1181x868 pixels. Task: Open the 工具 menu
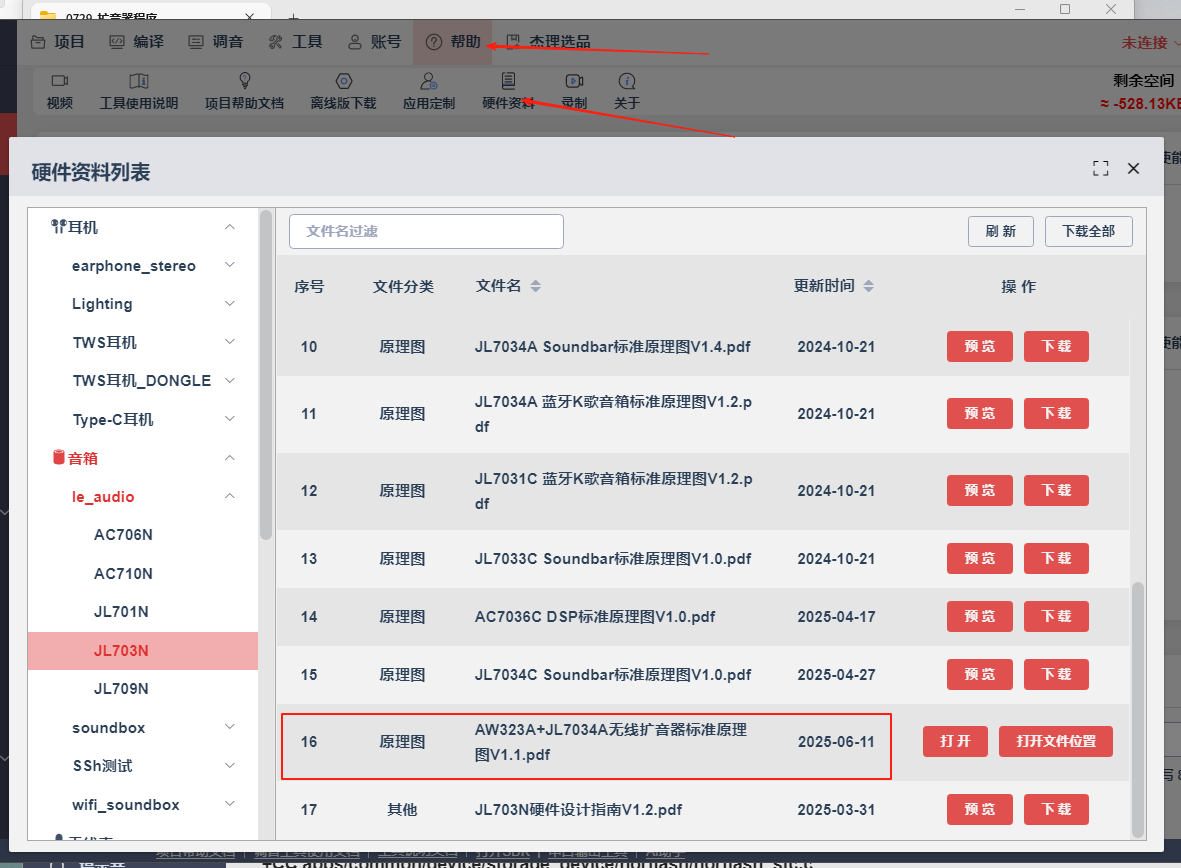(x=295, y=42)
